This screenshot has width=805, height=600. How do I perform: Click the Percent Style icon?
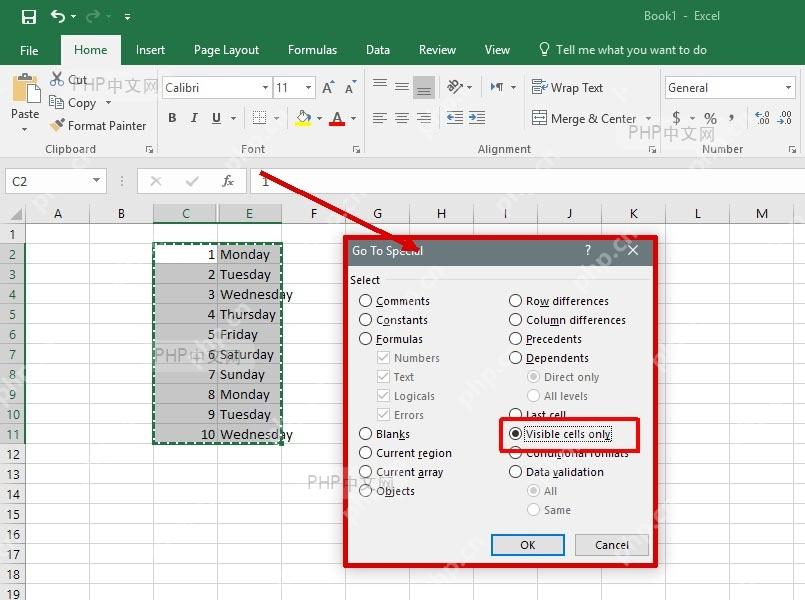point(710,119)
